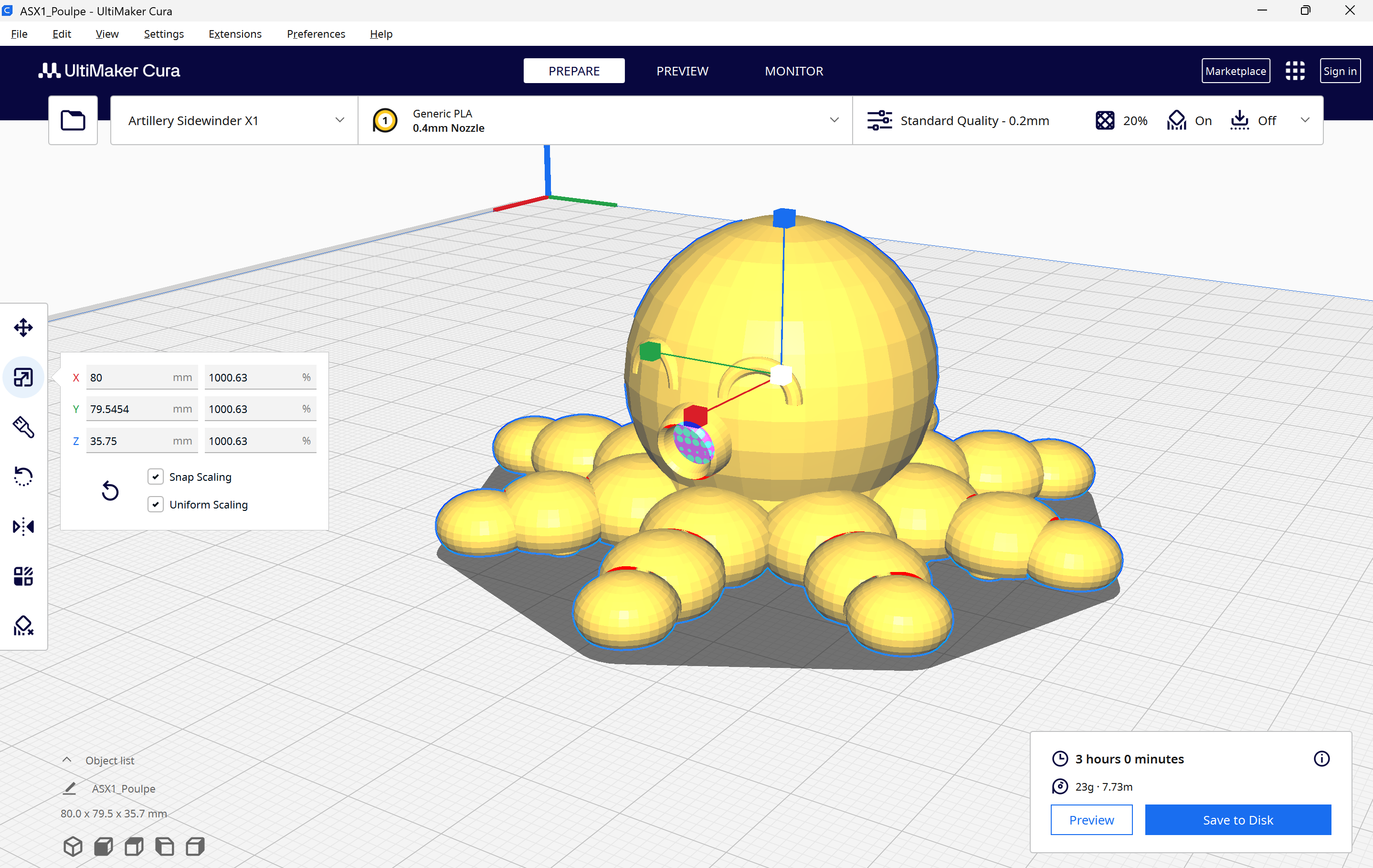1373x868 pixels.
Task: Reset scale with the circular arrow
Action: pyautogui.click(x=110, y=490)
